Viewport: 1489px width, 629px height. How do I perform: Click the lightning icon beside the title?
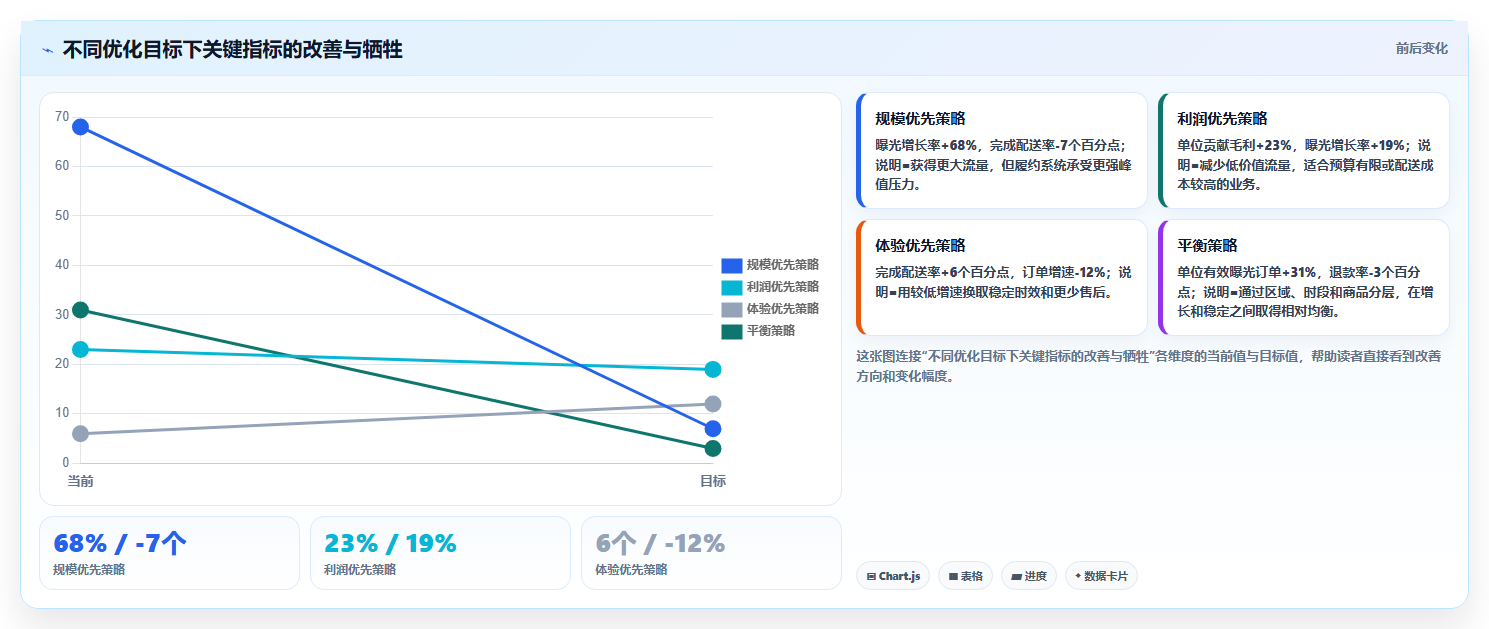click(x=47, y=50)
